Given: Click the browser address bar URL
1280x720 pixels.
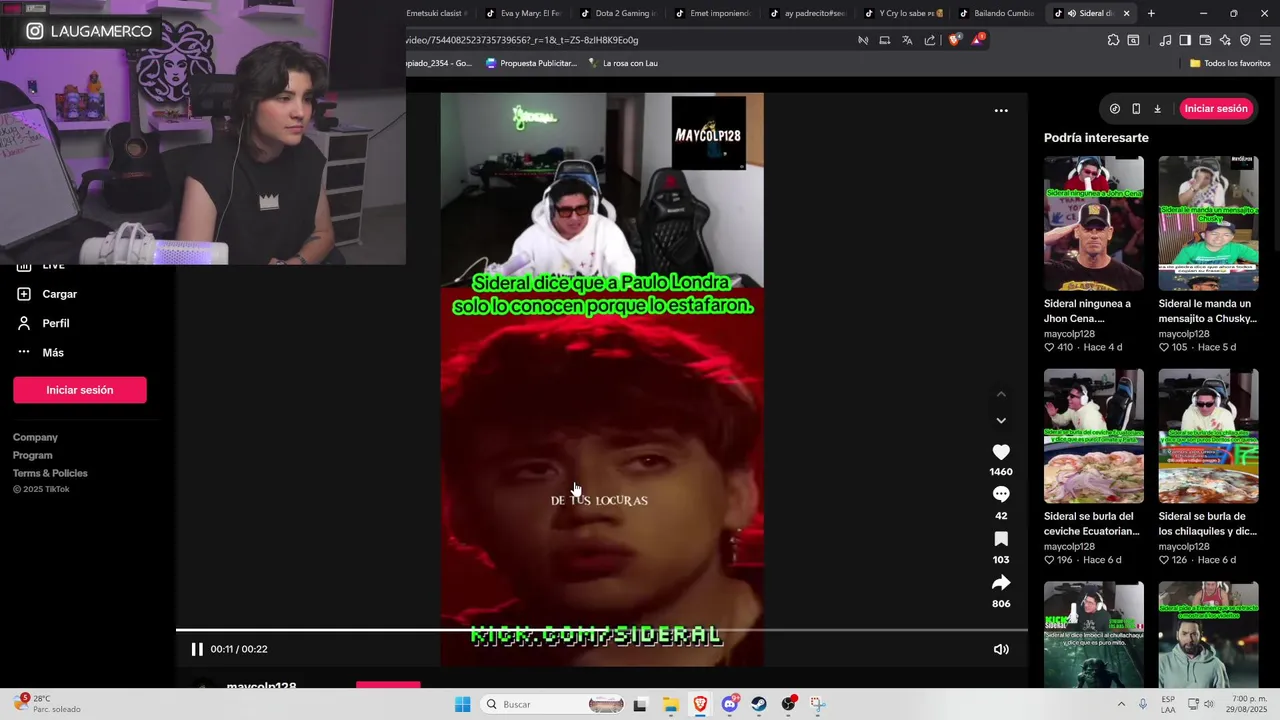Looking at the screenshot, I should [x=522, y=40].
